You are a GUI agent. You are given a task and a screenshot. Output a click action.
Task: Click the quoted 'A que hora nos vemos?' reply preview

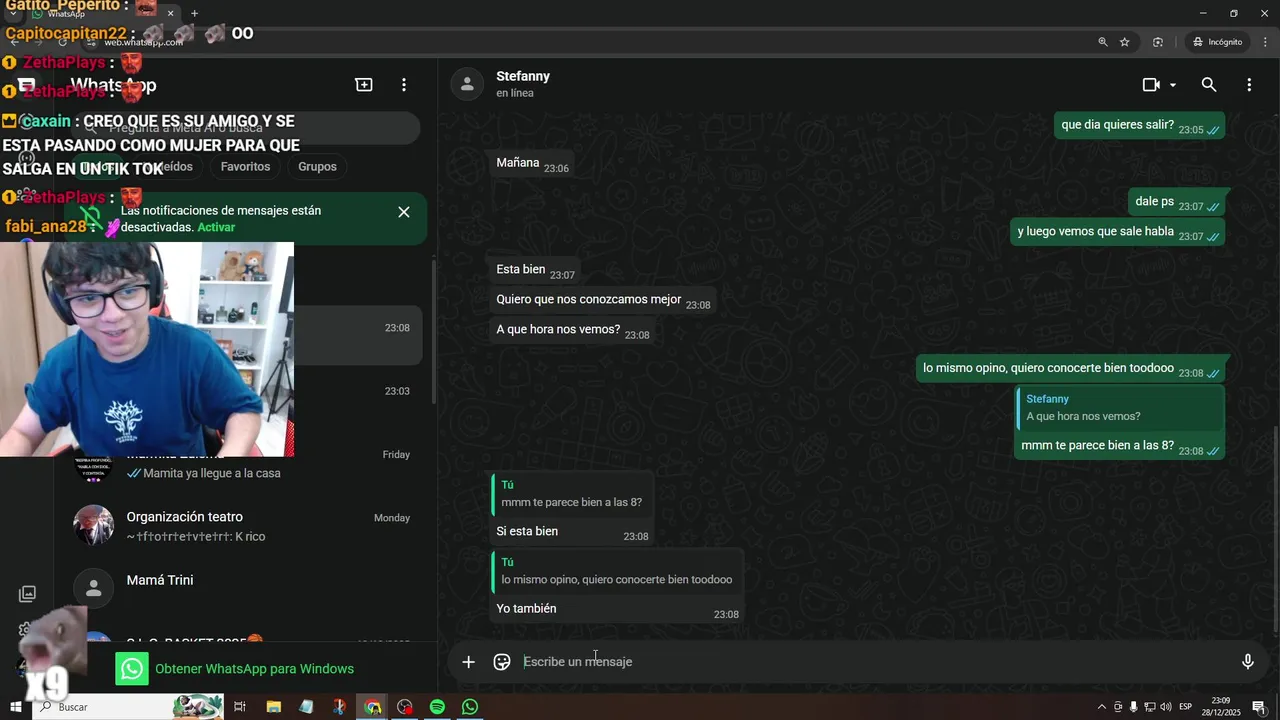coord(1119,408)
